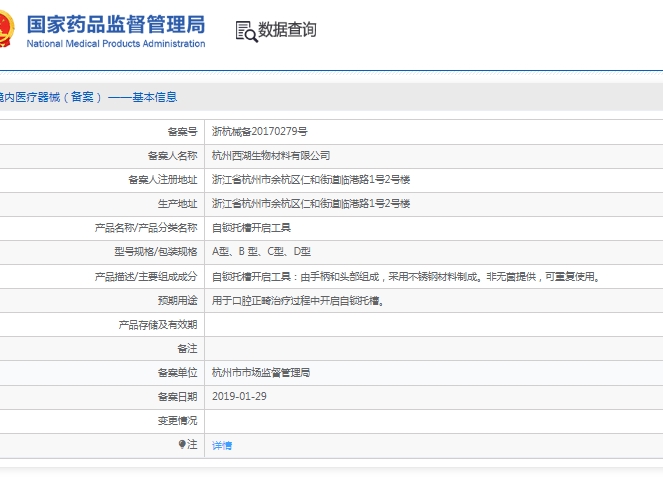This screenshot has width=663, height=481.
Task: Select 杭州市市场监督管理局 authority value
Action: pos(261,372)
